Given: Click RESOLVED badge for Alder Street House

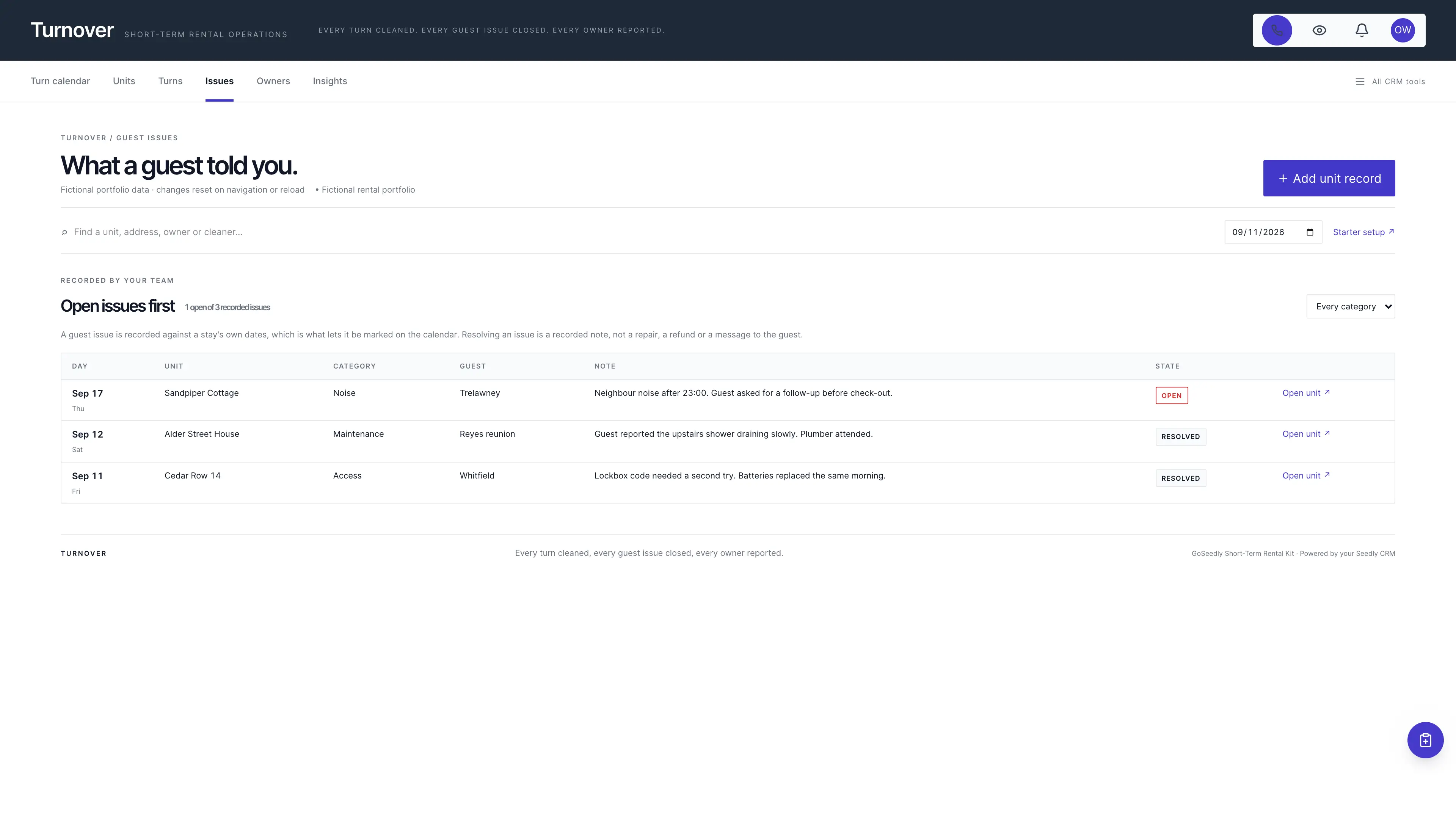Looking at the screenshot, I should [1180, 437].
